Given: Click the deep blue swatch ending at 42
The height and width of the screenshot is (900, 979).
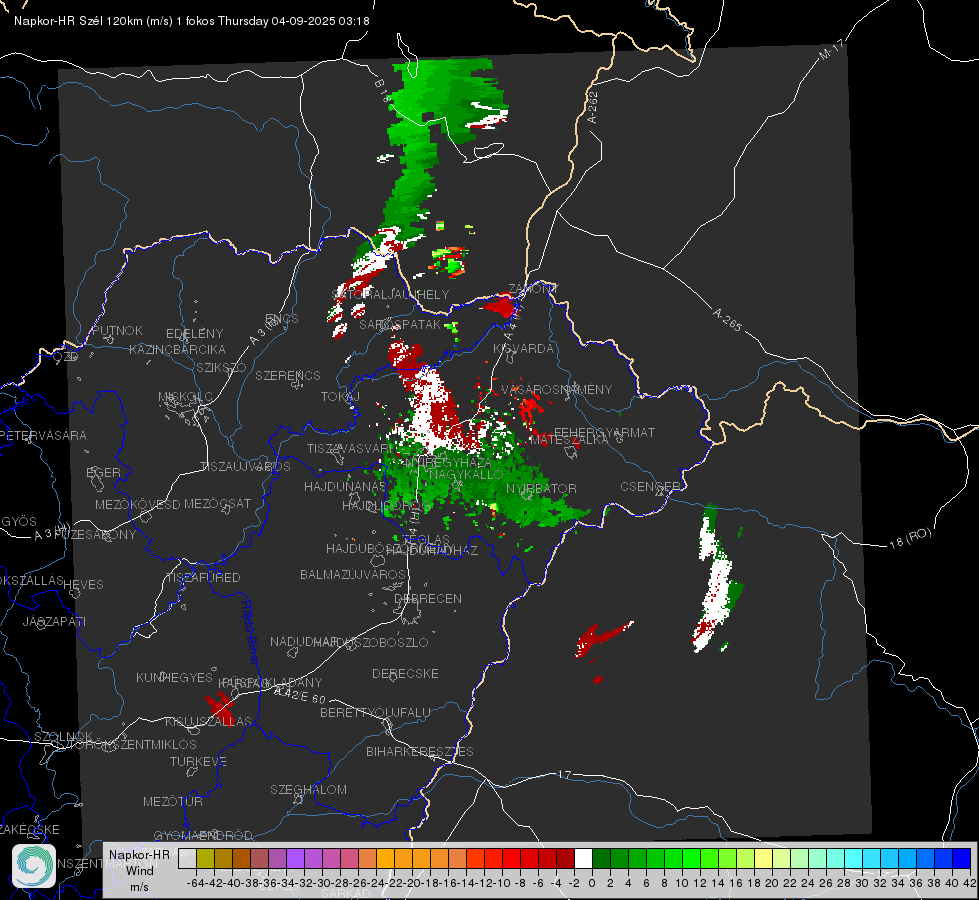Looking at the screenshot, I should coord(962,858).
